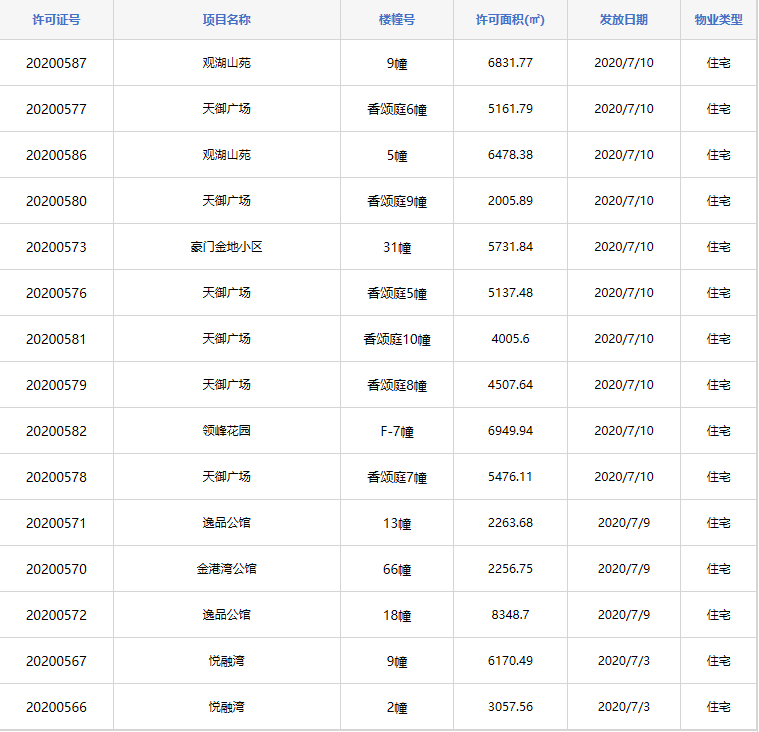Click 豪门金地小区 project name
Screen dimensions: 759x732
[227, 247]
